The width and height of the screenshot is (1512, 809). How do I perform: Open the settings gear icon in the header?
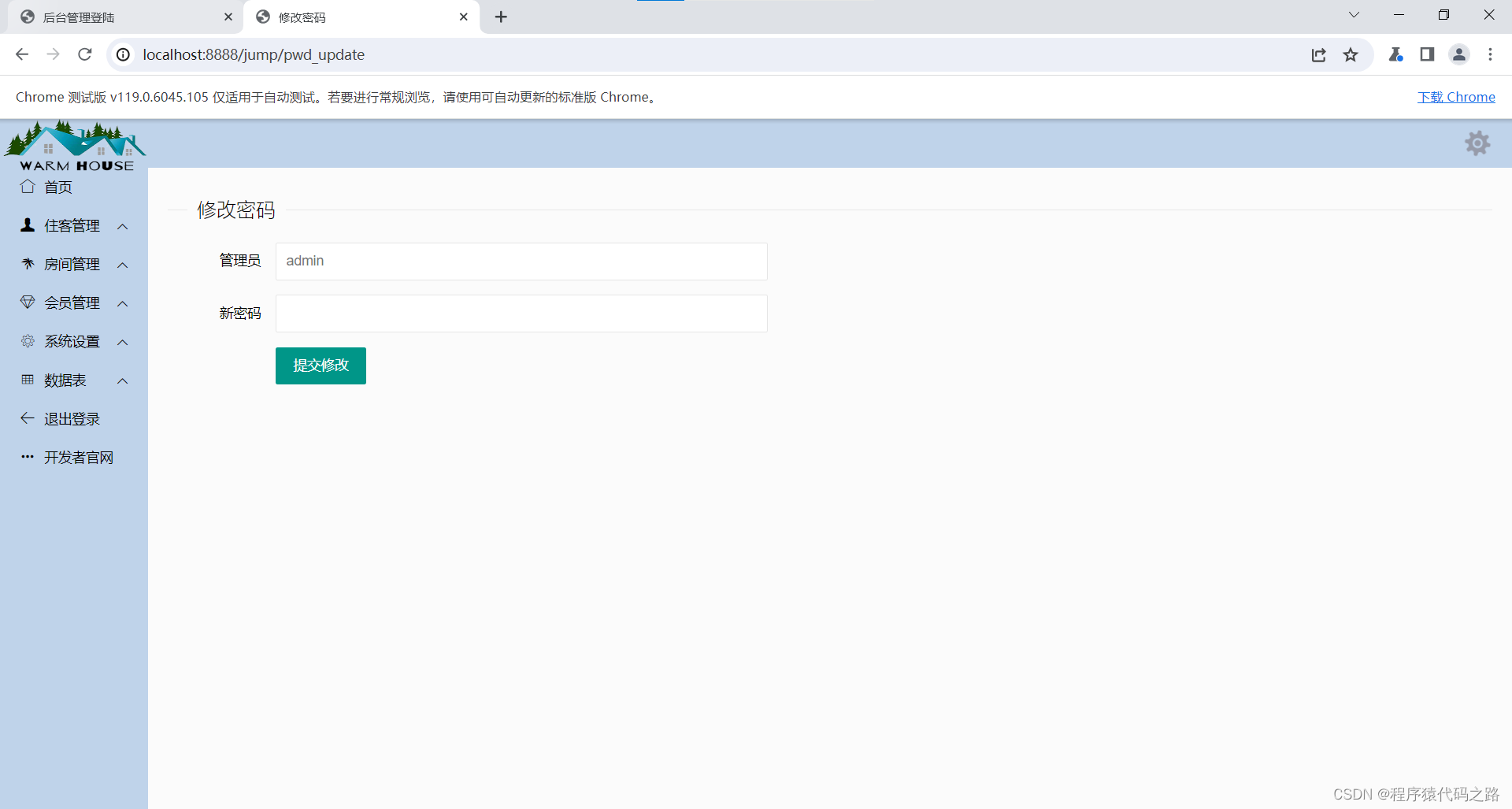coord(1477,143)
